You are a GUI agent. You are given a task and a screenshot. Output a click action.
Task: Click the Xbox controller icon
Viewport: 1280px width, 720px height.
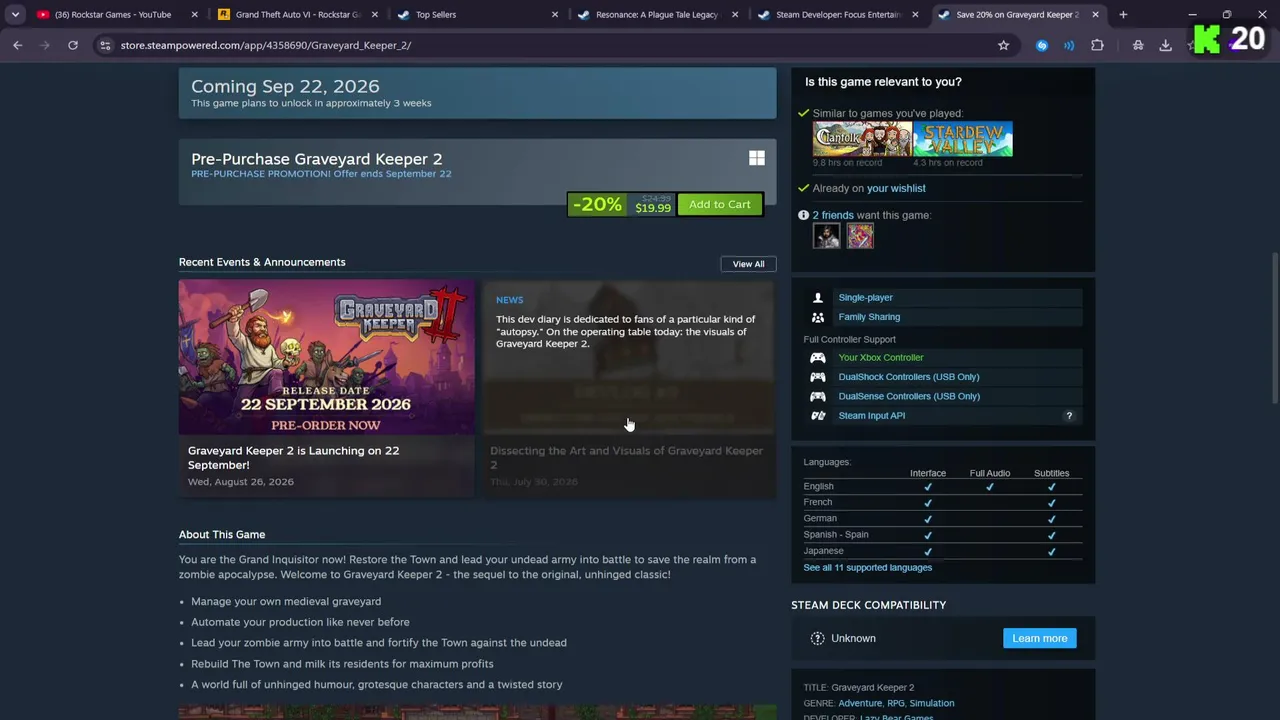tap(818, 358)
